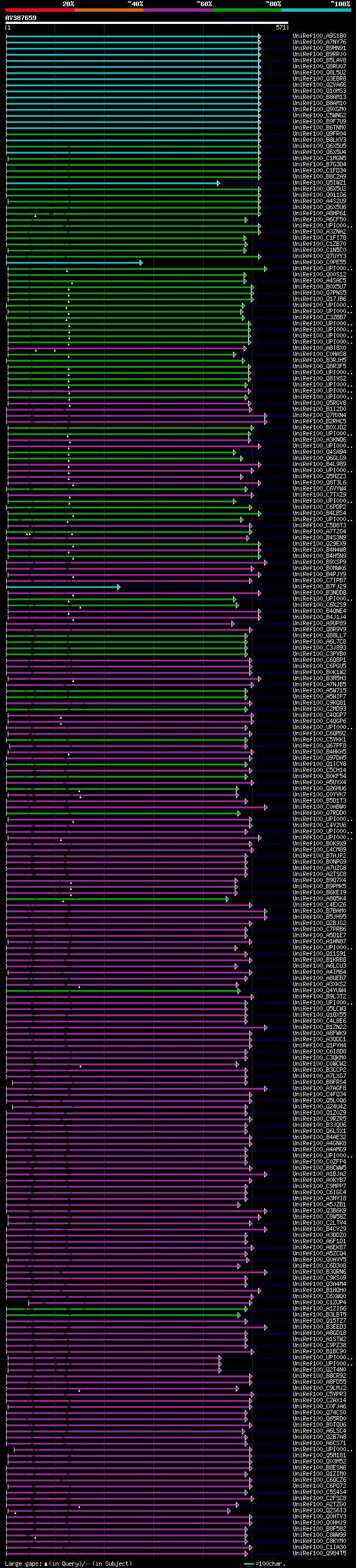Click arrowhead ending the C0PE55 cyan bar
The image size is (356, 1568).
[141, 263]
